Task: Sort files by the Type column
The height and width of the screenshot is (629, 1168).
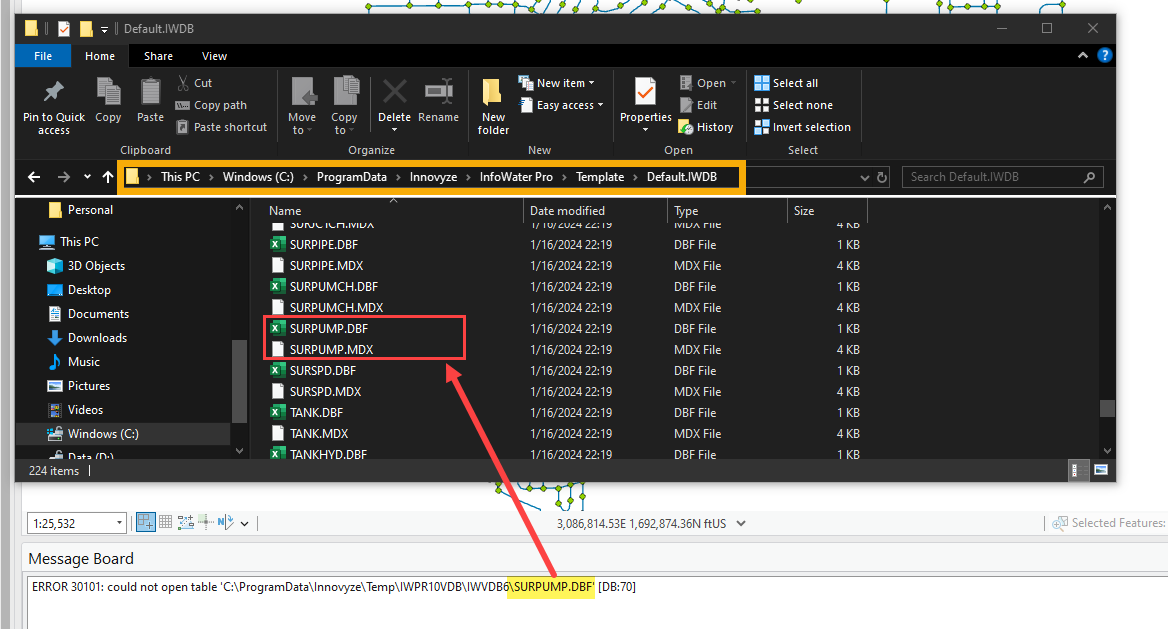Action: pos(686,211)
